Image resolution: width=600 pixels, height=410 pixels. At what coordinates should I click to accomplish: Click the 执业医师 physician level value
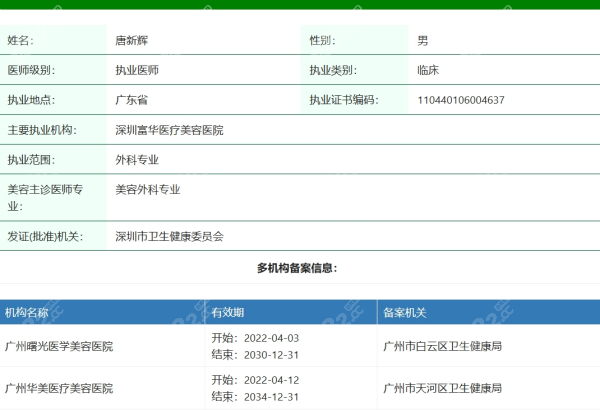(x=137, y=71)
